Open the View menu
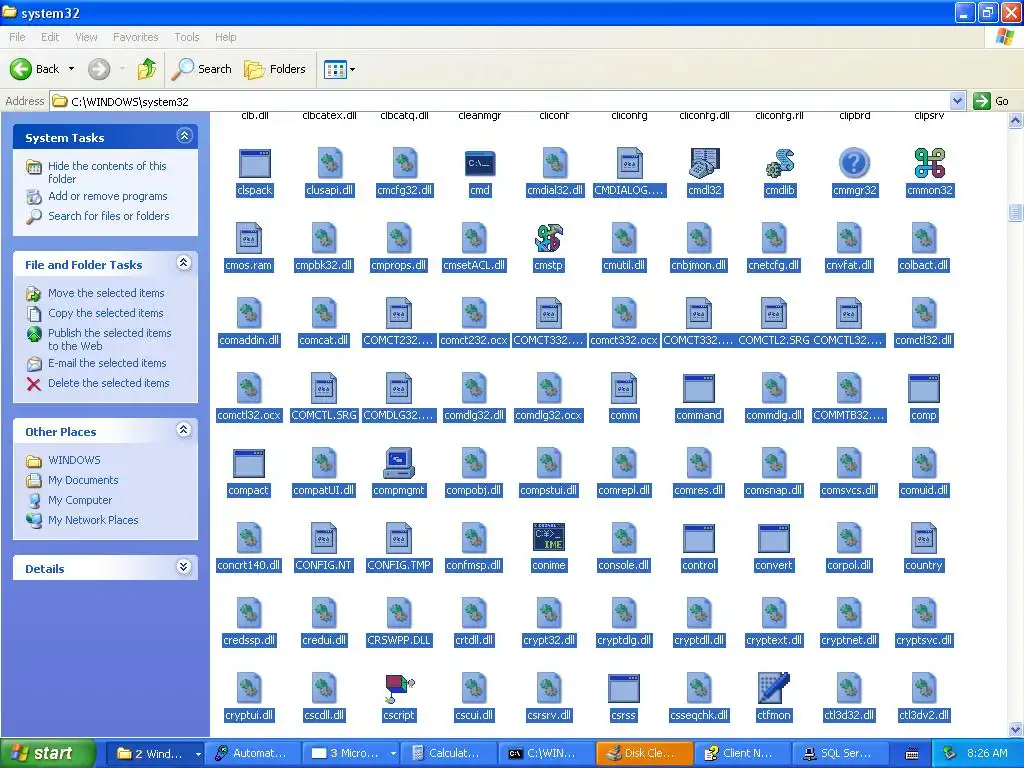Image resolution: width=1024 pixels, height=768 pixels. [86, 37]
